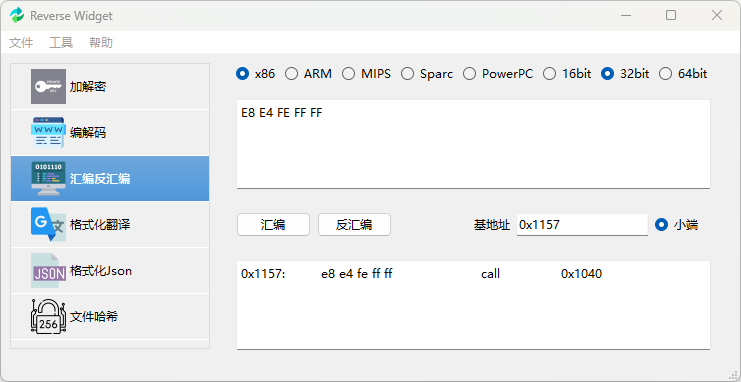Click the 0x1157: address in the output
This screenshot has height=382, width=741.
[x=263, y=274]
